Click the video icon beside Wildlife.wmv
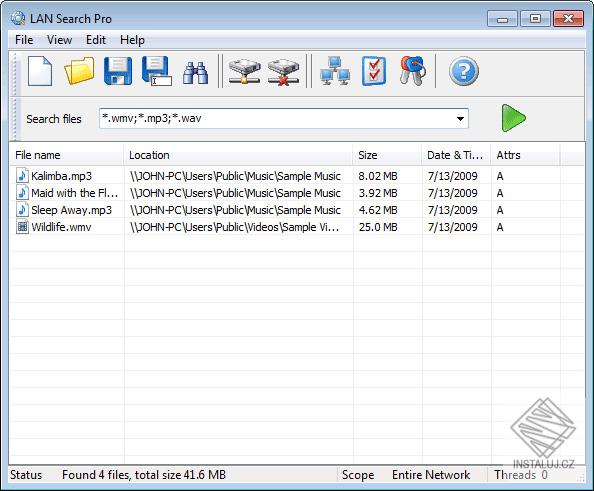 point(22,227)
